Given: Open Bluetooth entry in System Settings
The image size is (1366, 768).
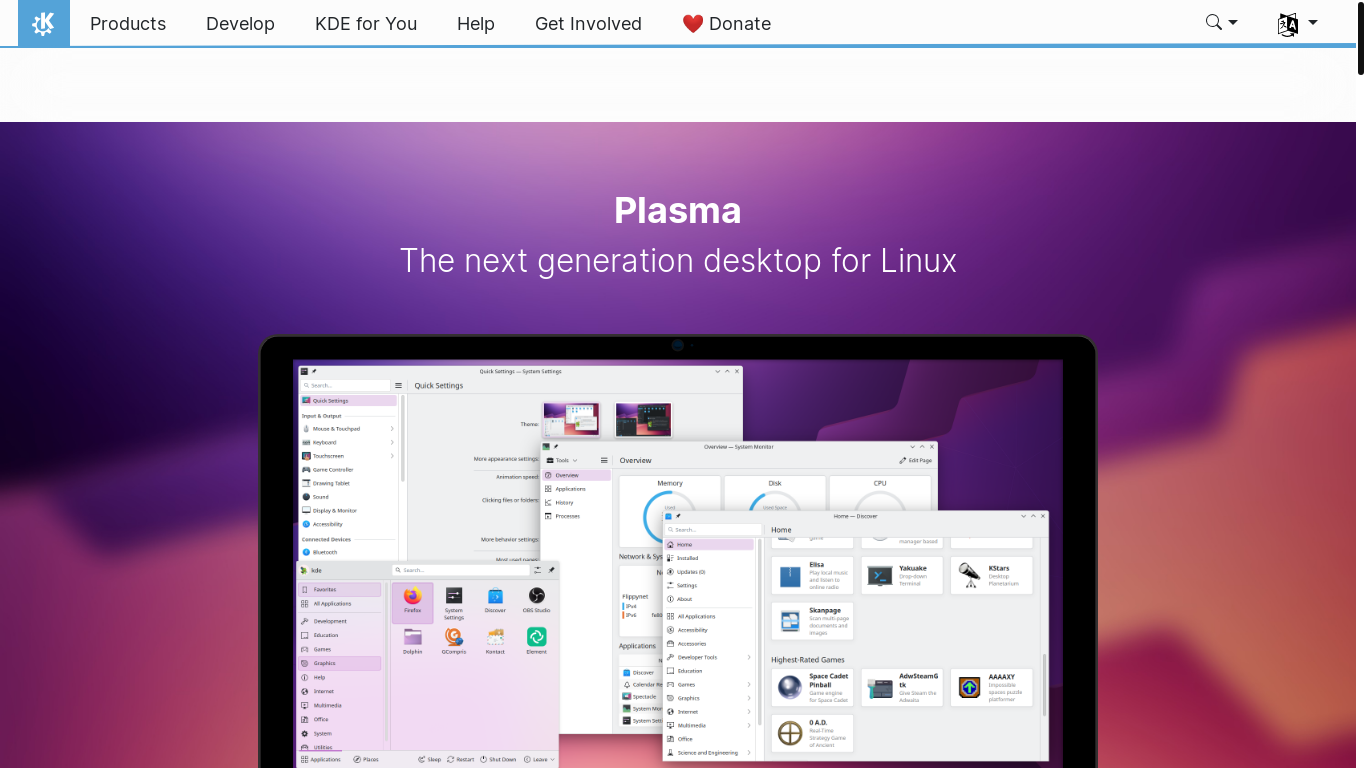Looking at the screenshot, I should click(x=349, y=551).
